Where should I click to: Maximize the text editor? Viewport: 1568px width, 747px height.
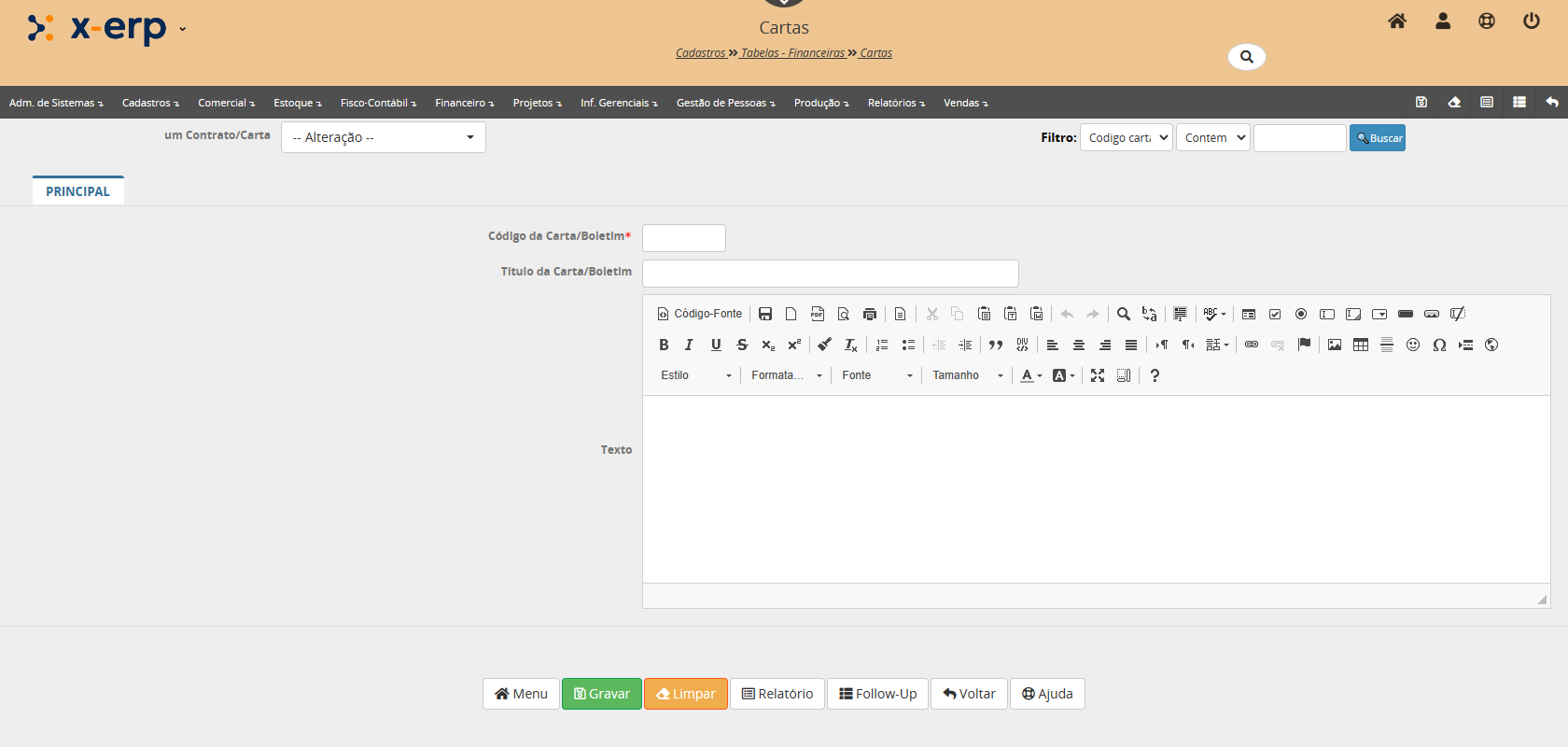[x=1098, y=375]
